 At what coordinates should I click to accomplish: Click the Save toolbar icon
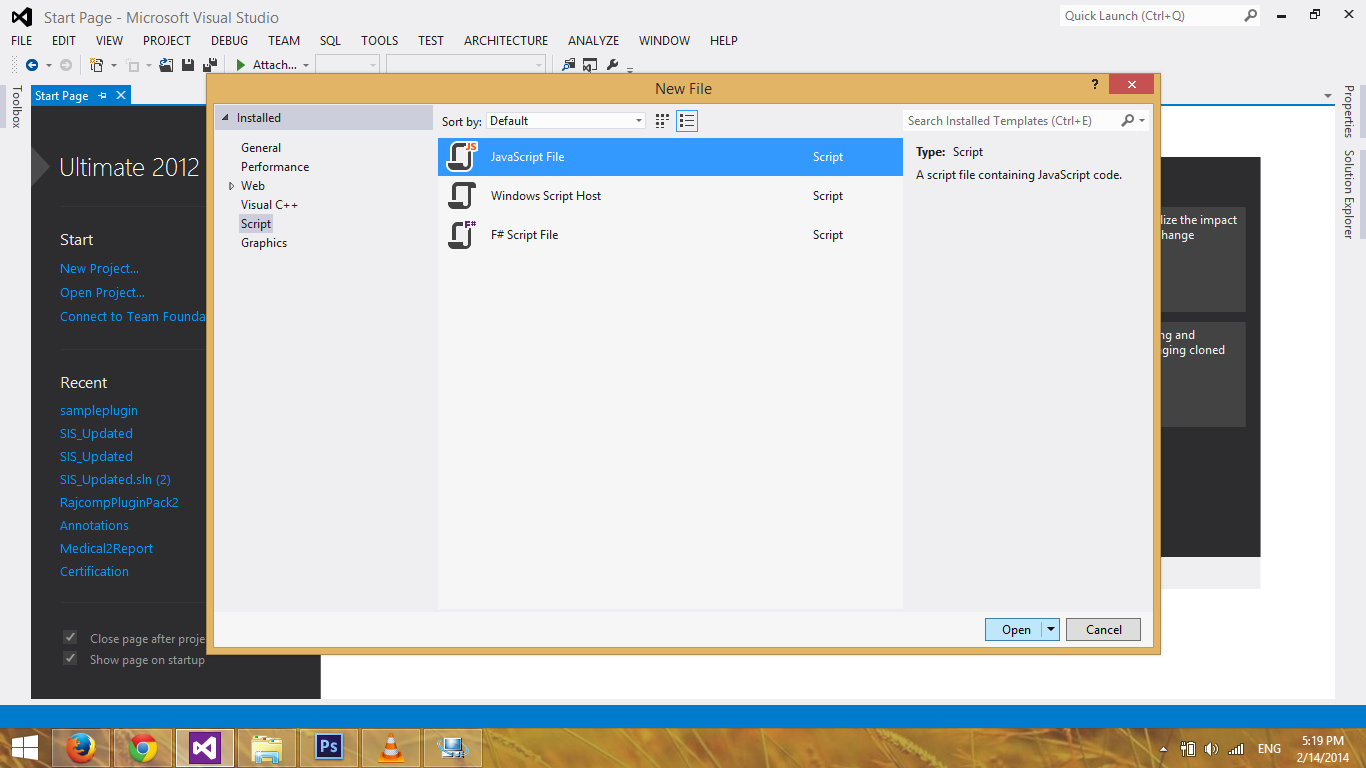[188, 65]
